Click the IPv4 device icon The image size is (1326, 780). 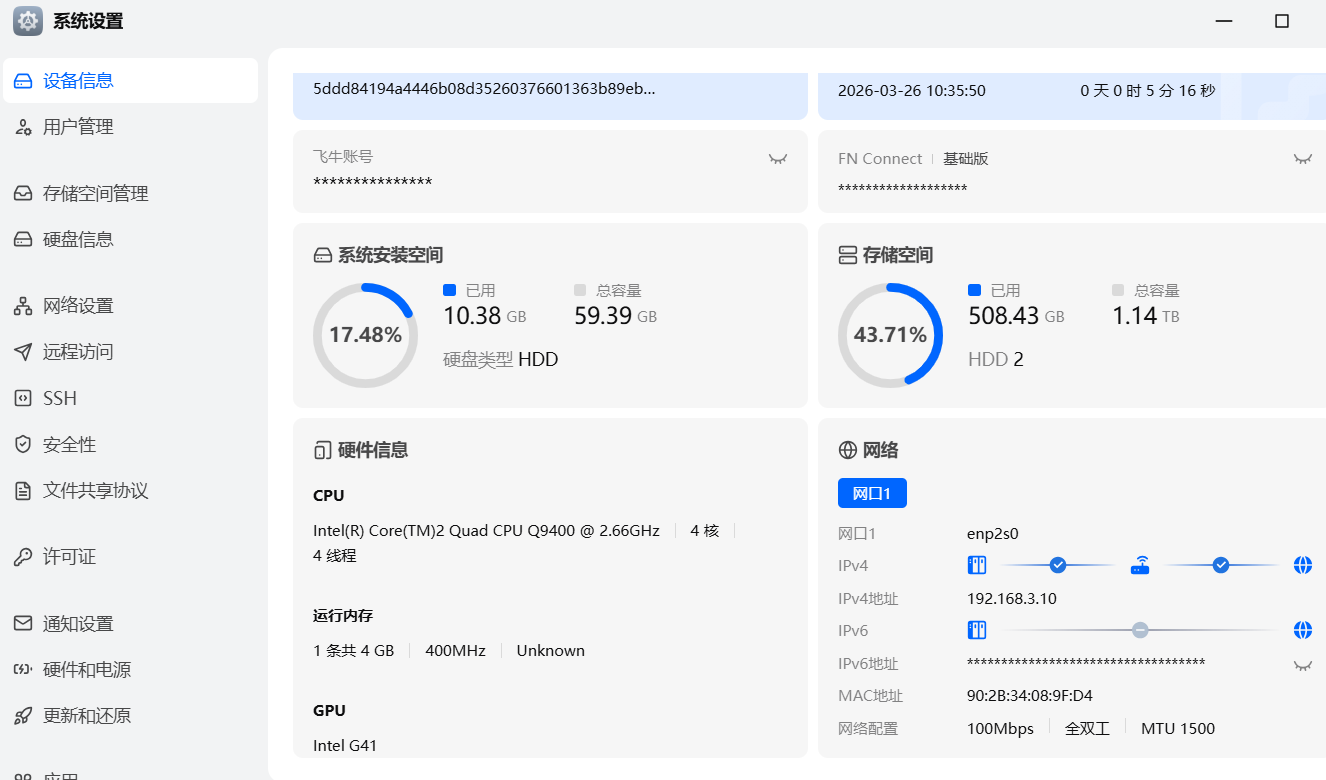point(977,565)
